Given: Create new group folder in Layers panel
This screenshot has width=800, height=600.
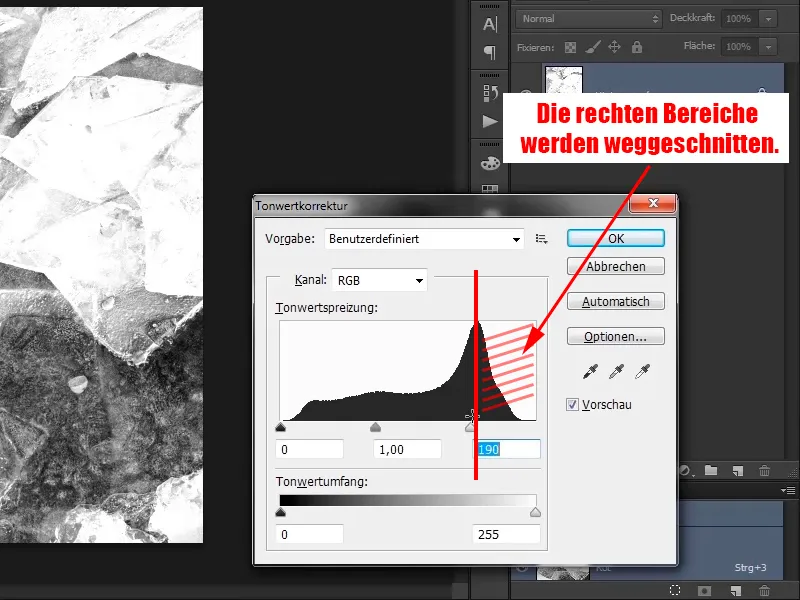Looking at the screenshot, I should pyautogui.click(x=711, y=470).
